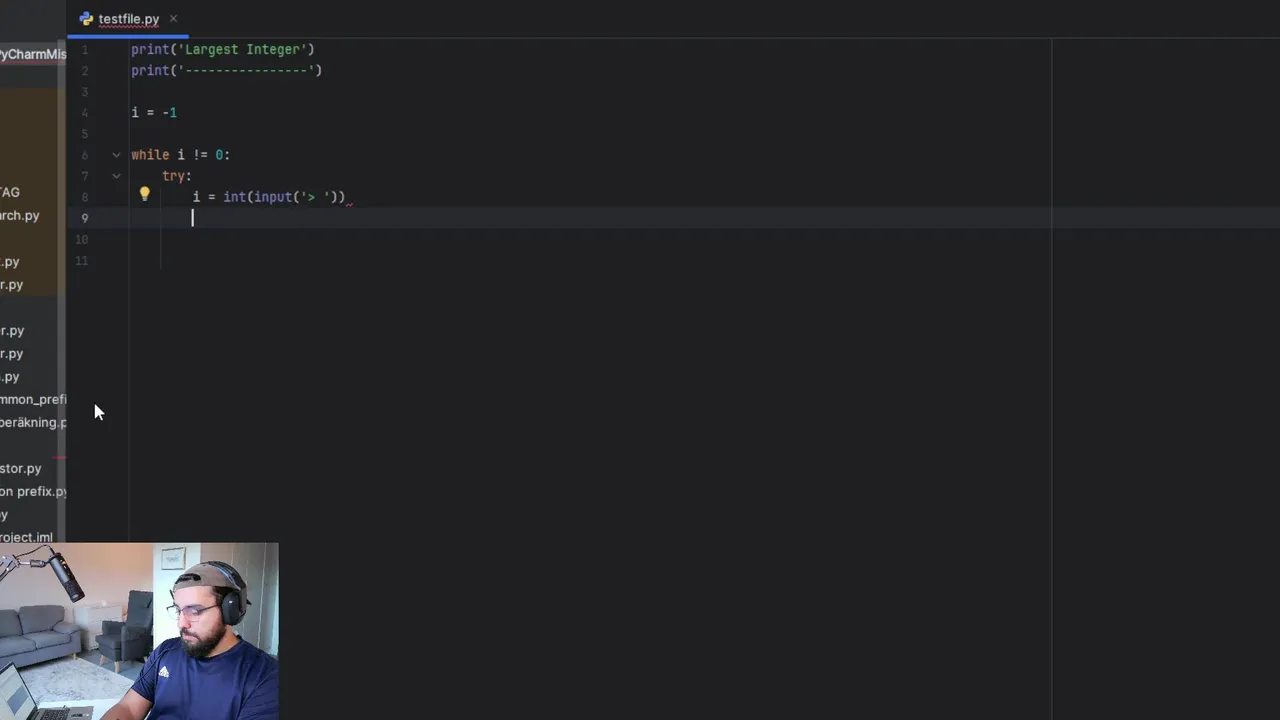The image size is (1280, 720).
Task: Place cursor in print('Largest Integer') line
Action: (x=222, y=49)
